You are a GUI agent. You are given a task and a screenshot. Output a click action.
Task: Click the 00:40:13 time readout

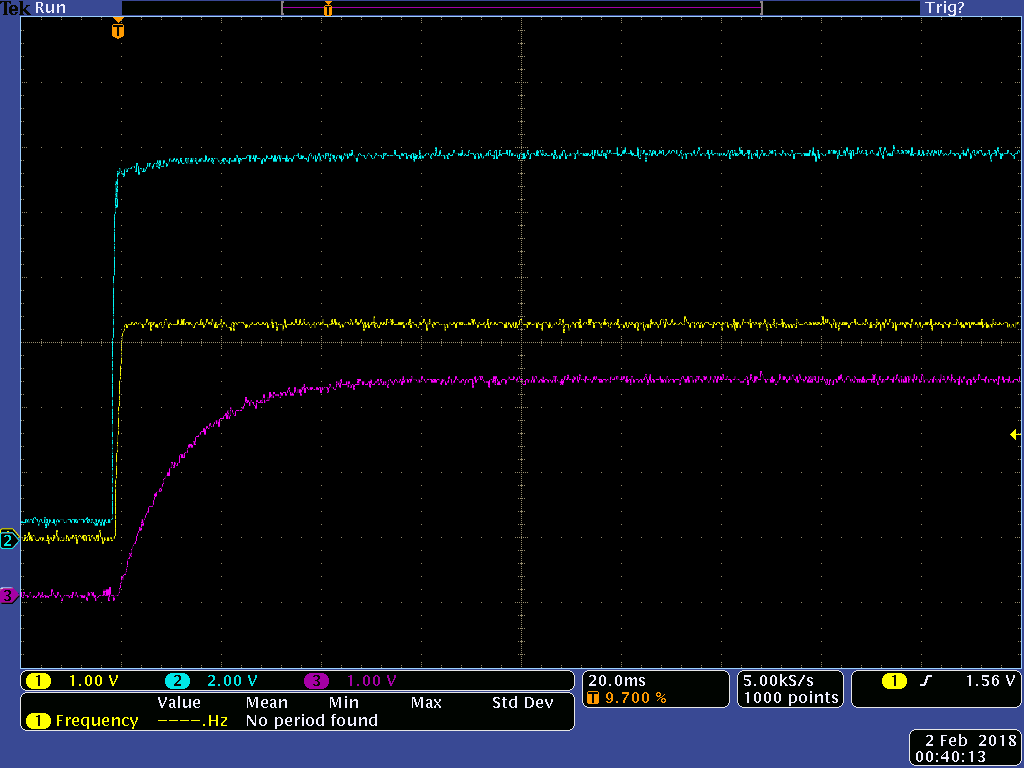(951, 757)
